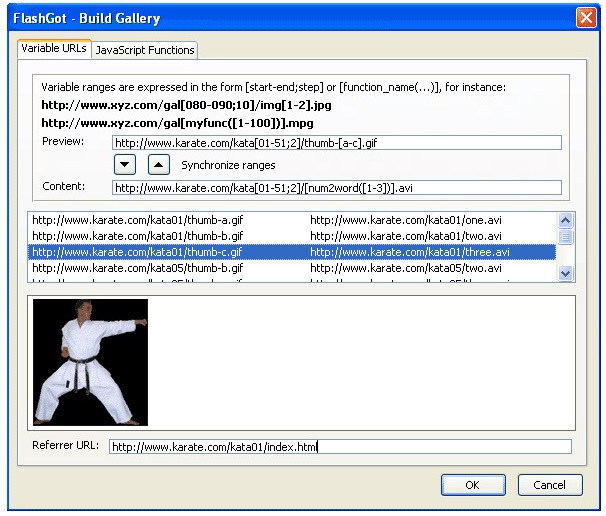Click the URL list scroll down arrow
This screenshot has width=606, height=516.
pos(565,274)
